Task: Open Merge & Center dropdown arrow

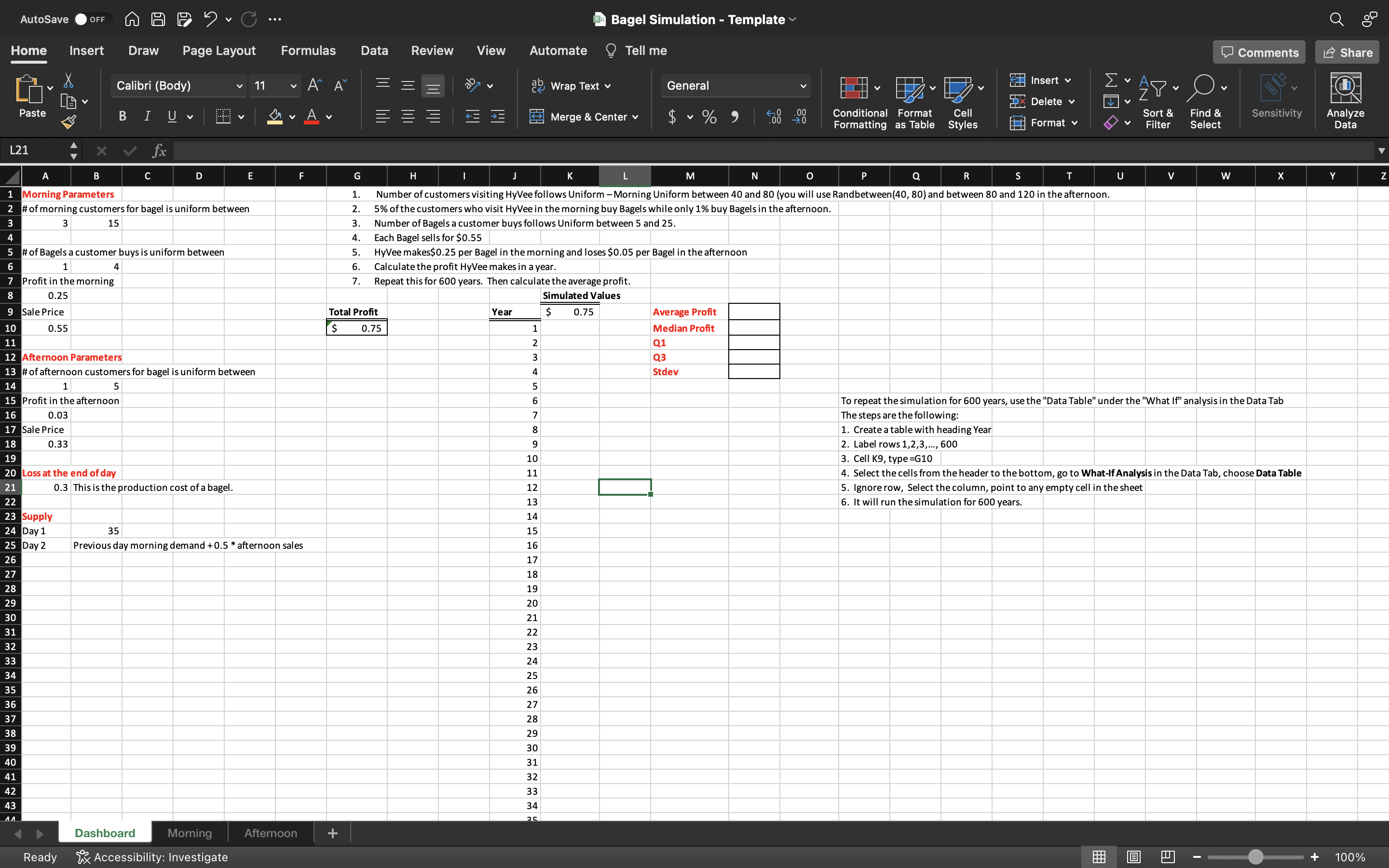Action: pos(635,117)
